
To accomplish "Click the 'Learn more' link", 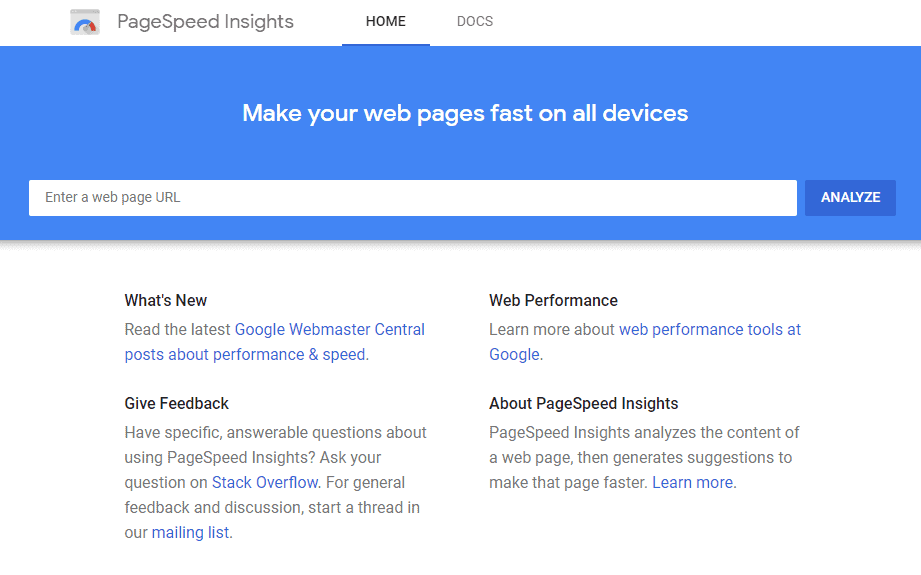I will click(x=693, y=482).
